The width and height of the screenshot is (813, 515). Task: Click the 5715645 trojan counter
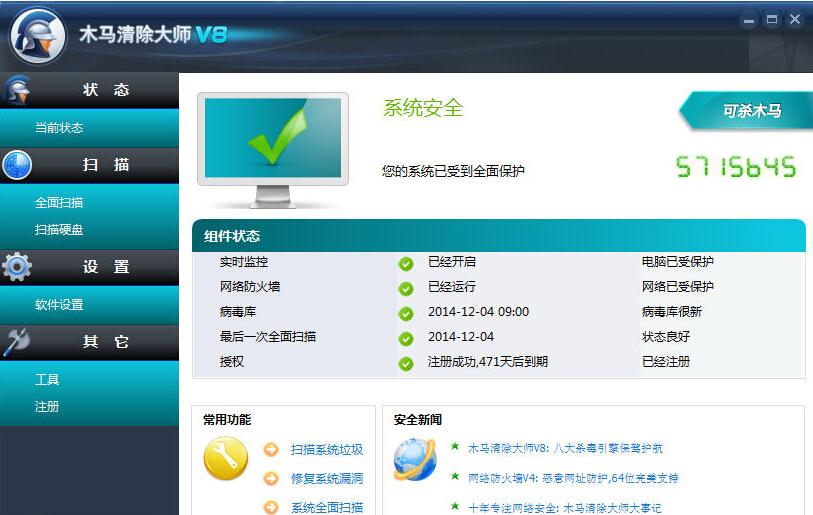[736, 167]
